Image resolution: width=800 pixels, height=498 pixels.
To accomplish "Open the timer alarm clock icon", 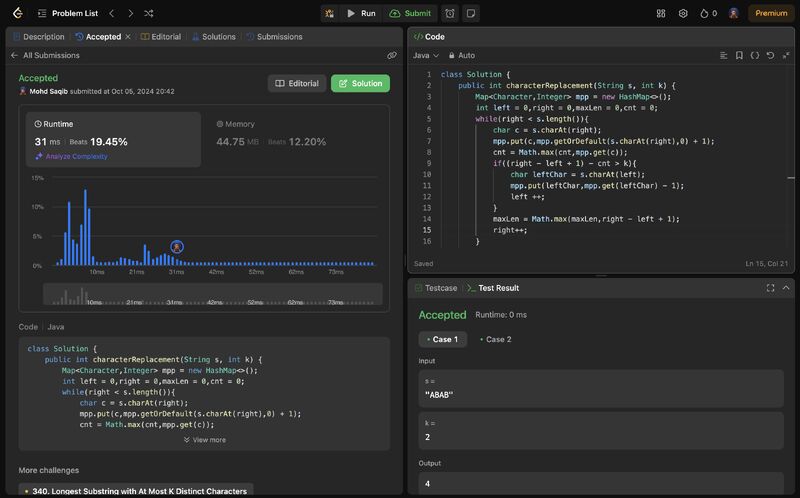I will coord(450,13).
